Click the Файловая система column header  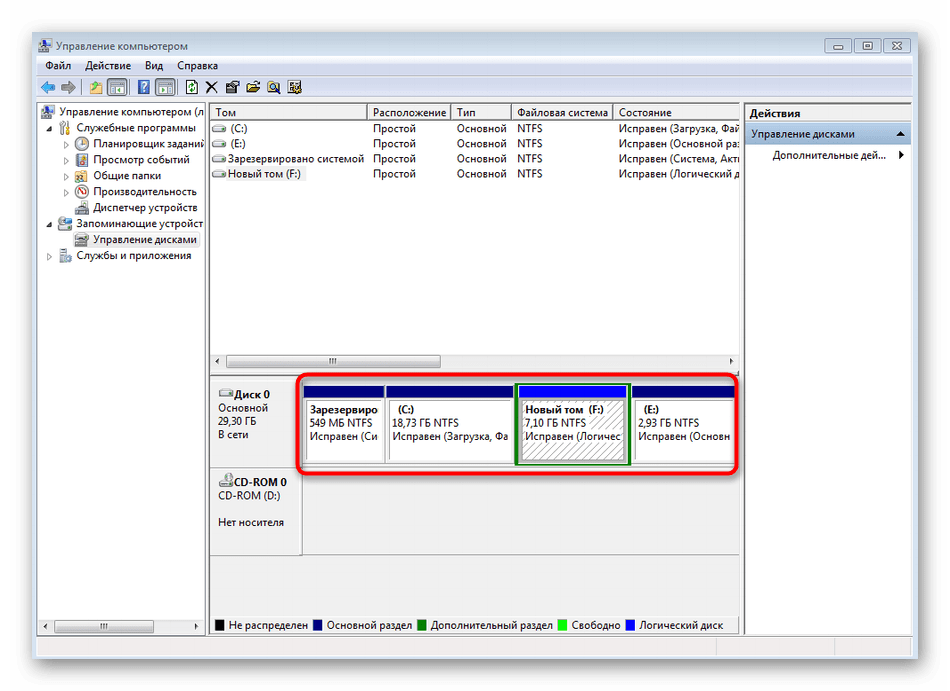coord(561,113)
